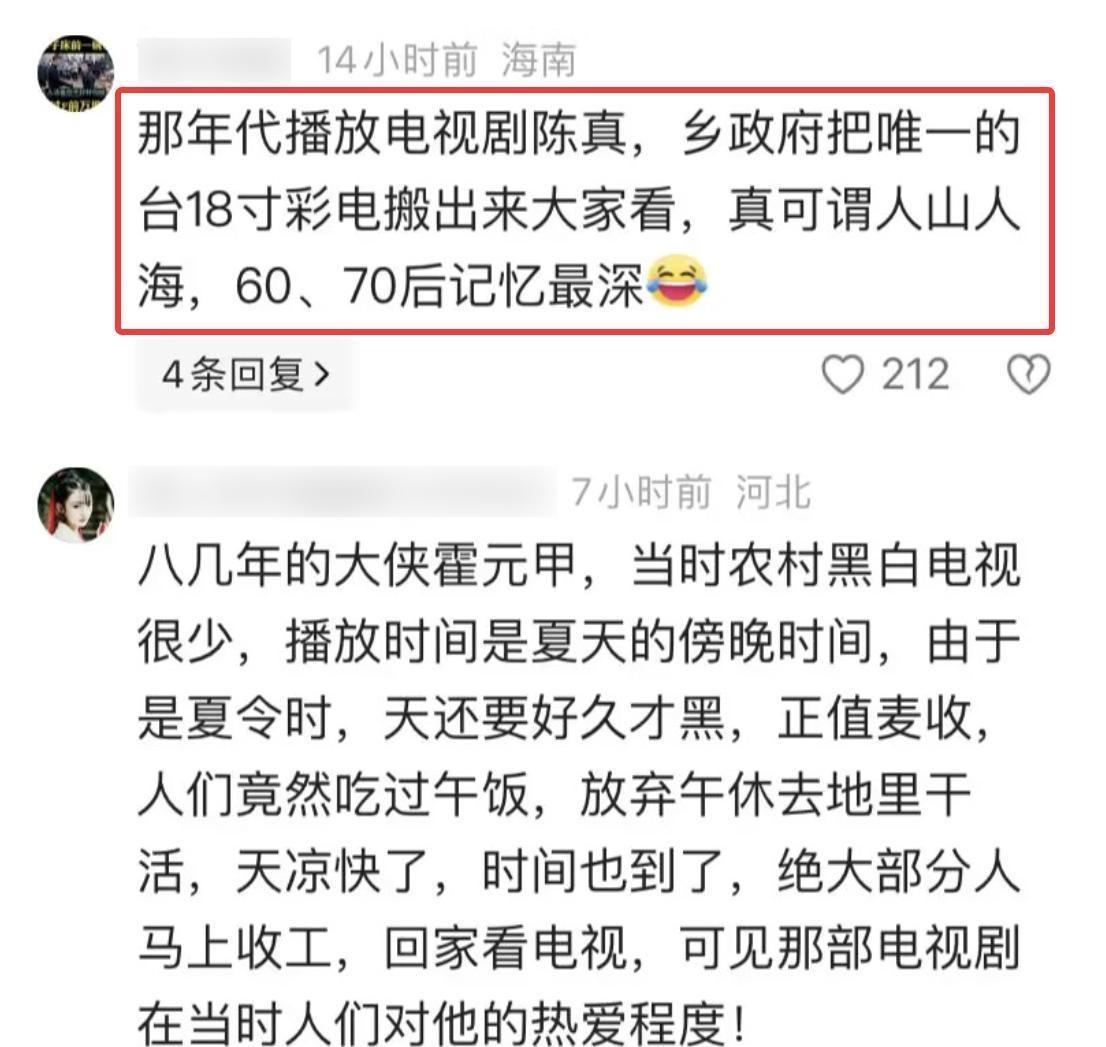This screenshot has width=1106, height=1047.
Task: Tap the broken-heart dislike icon
Action: [1028, 373]
